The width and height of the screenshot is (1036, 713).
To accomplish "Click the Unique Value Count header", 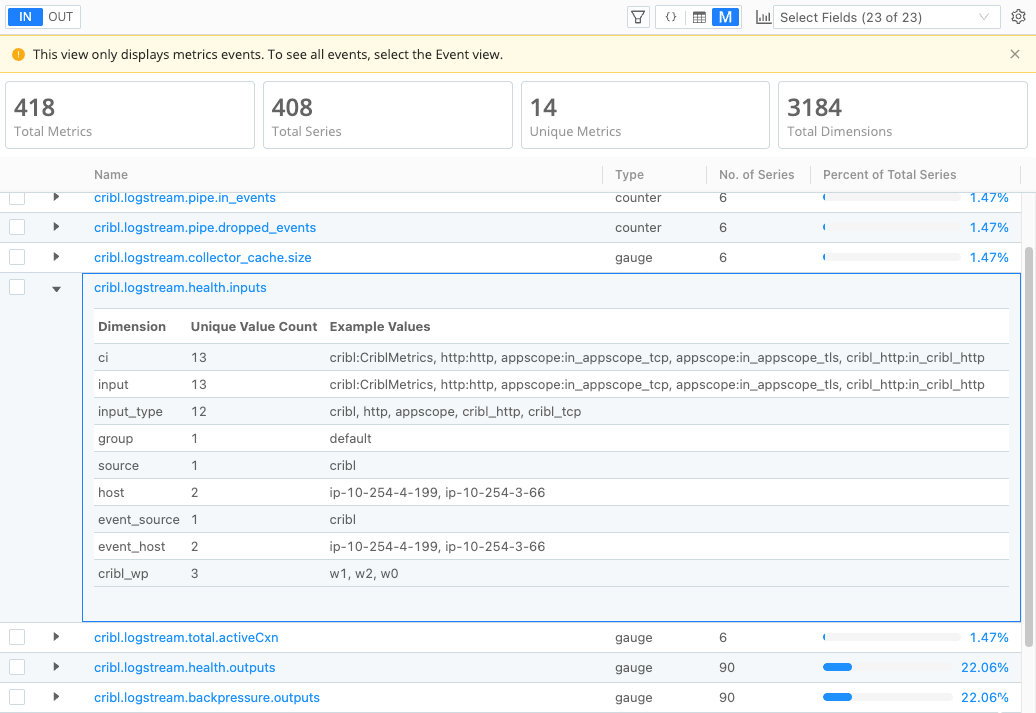I will point(254,326).
